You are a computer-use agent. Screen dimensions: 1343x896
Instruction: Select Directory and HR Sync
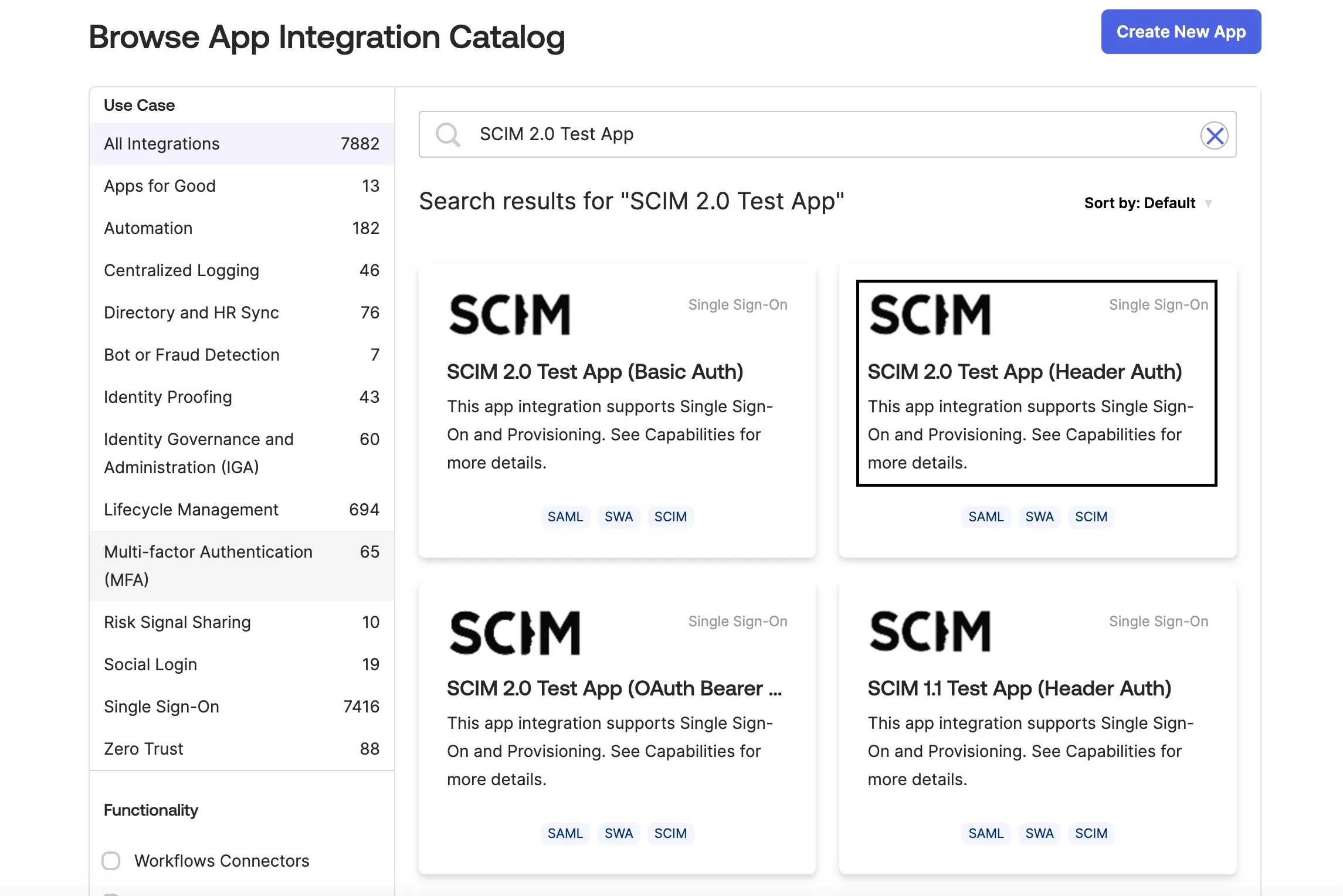coord(242,313)
